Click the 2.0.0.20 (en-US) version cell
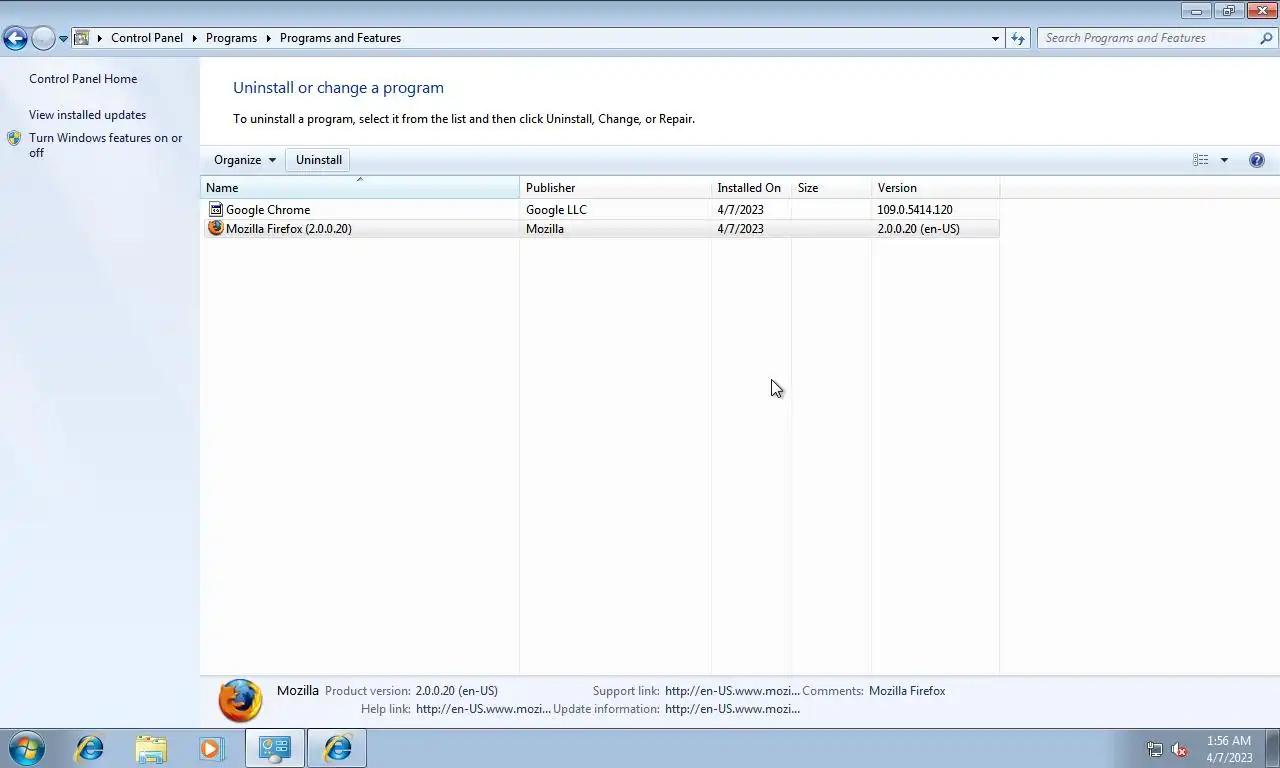The height and width of the screenshot is (768, 1280). coord(918,229)
